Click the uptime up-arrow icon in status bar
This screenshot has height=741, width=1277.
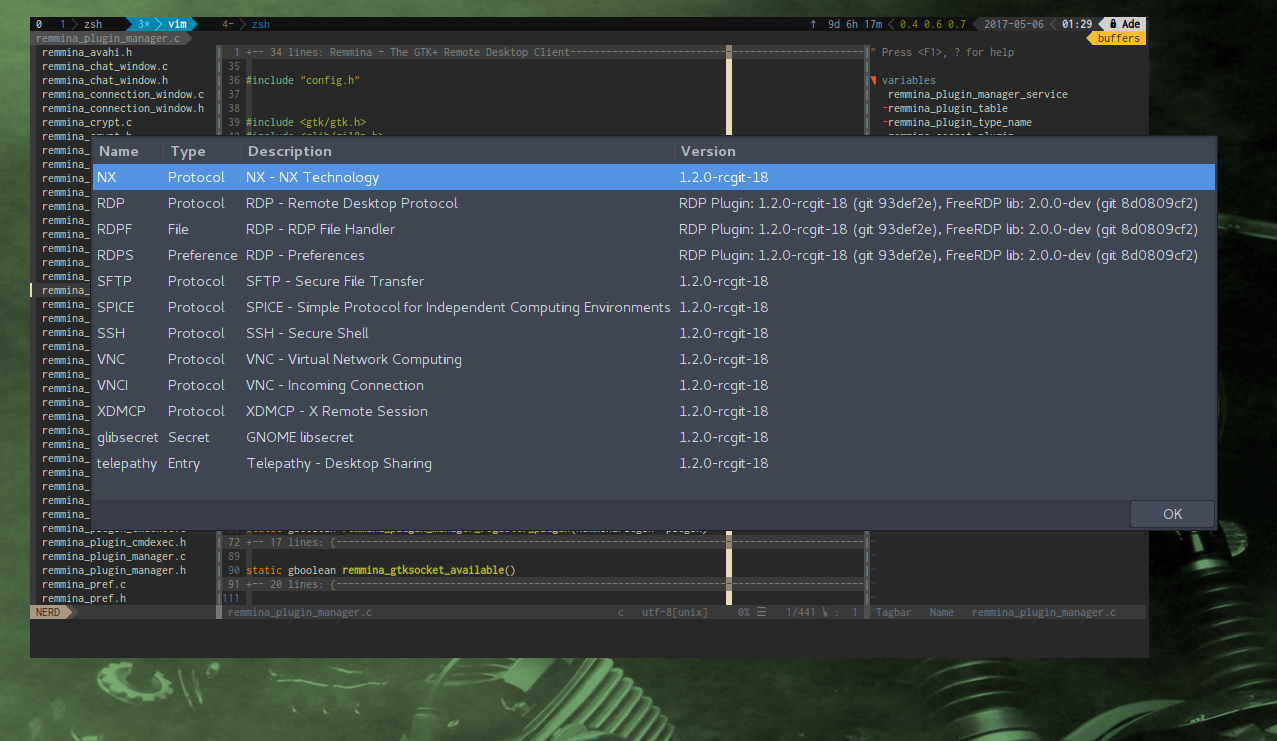pos(812,24)
